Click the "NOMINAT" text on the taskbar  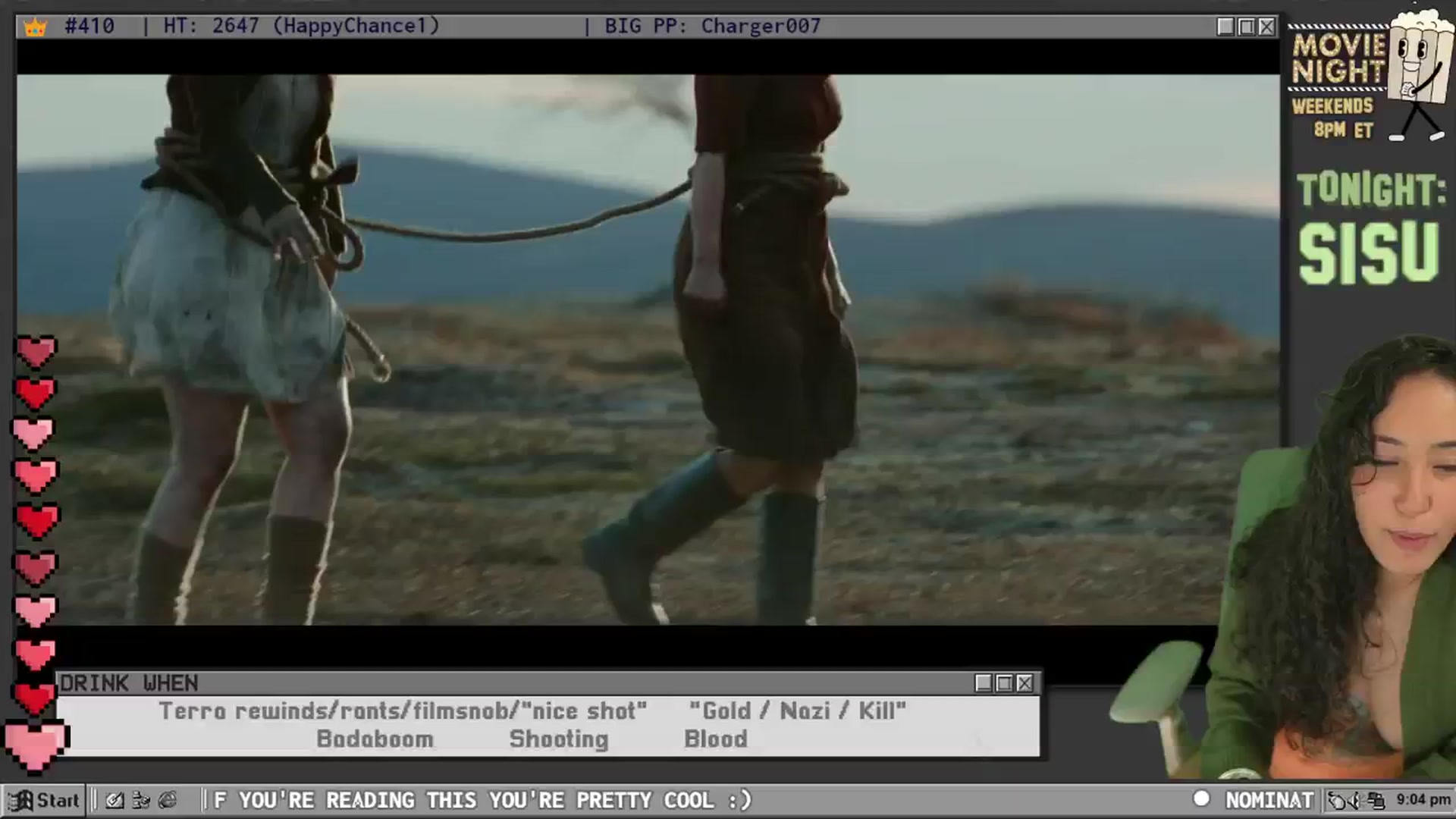(x=1269, y=800)
